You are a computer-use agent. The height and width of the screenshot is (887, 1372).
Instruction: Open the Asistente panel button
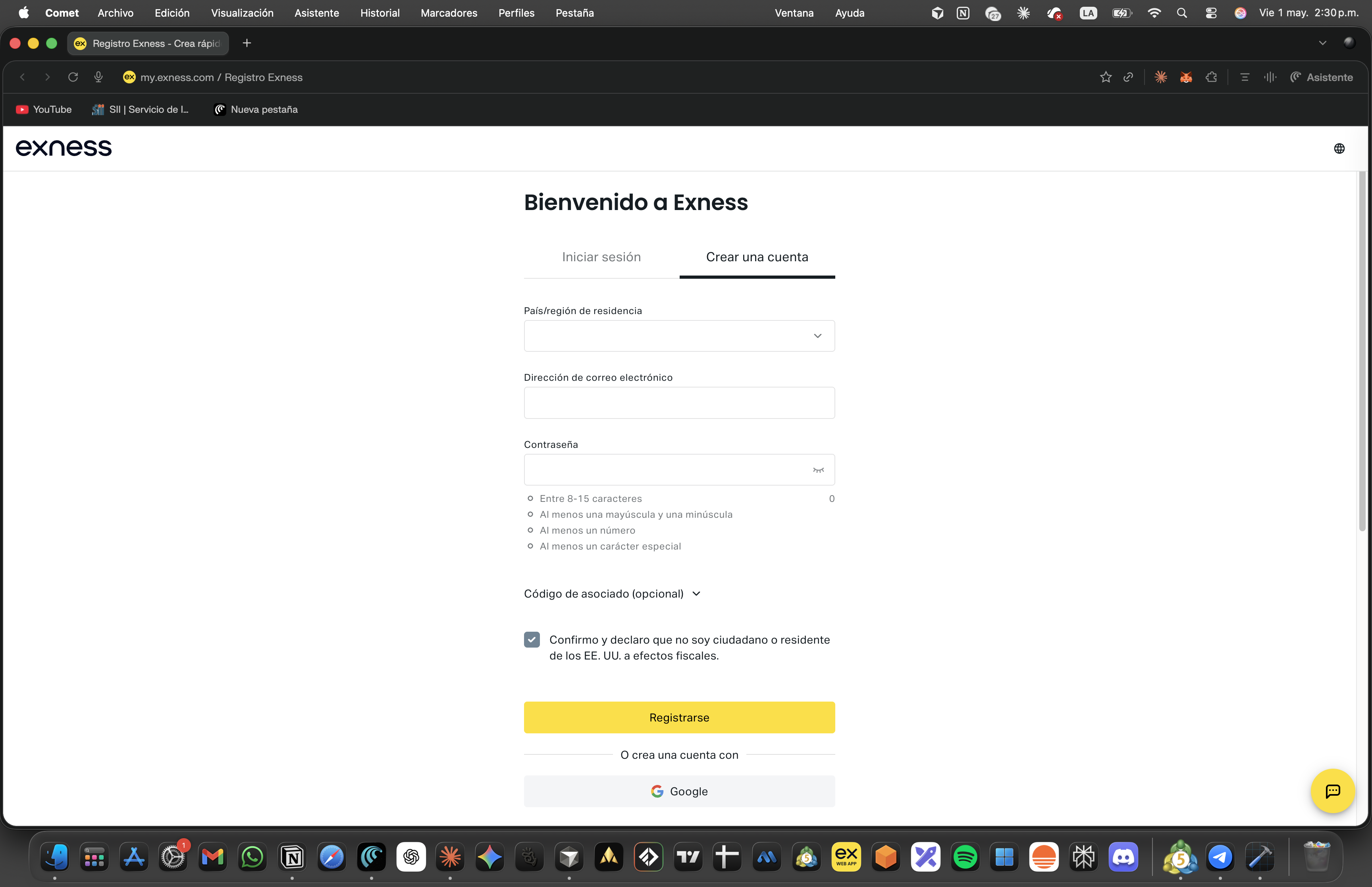[1321, 77]
